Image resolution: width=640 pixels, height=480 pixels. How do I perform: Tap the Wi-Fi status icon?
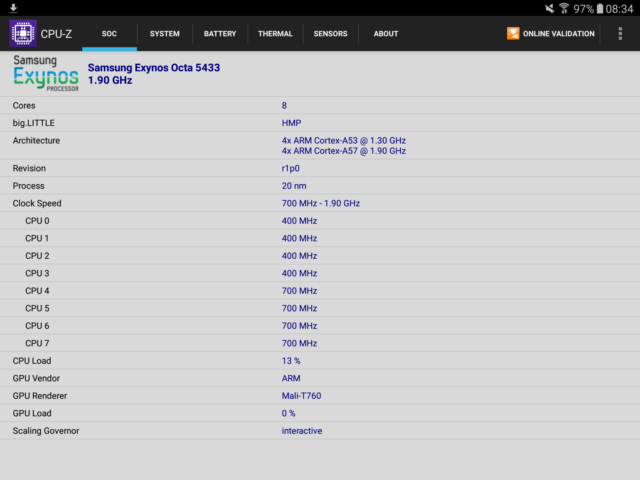[564, 8]
